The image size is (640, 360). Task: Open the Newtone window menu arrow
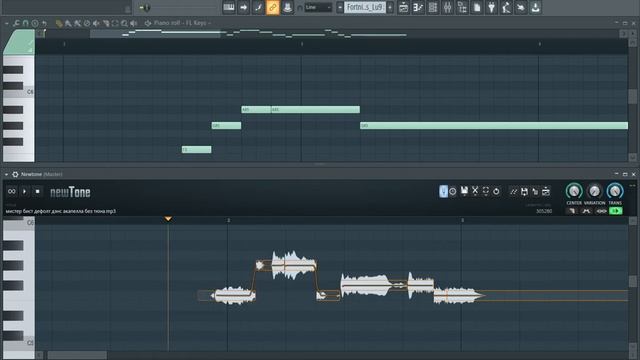[7, 174]
